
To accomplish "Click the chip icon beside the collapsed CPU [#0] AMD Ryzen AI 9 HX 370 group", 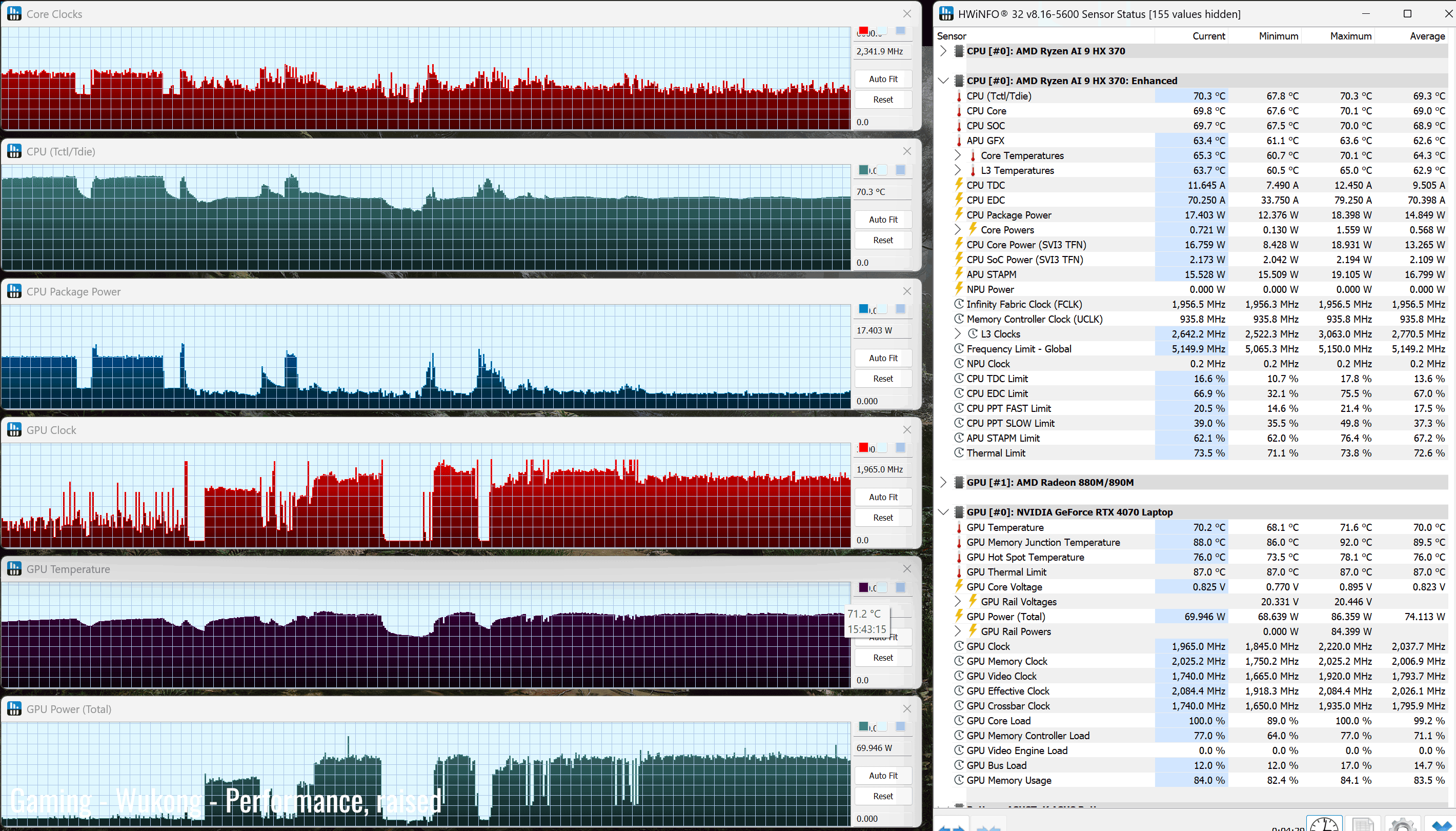I will click(x=959, y=51).
